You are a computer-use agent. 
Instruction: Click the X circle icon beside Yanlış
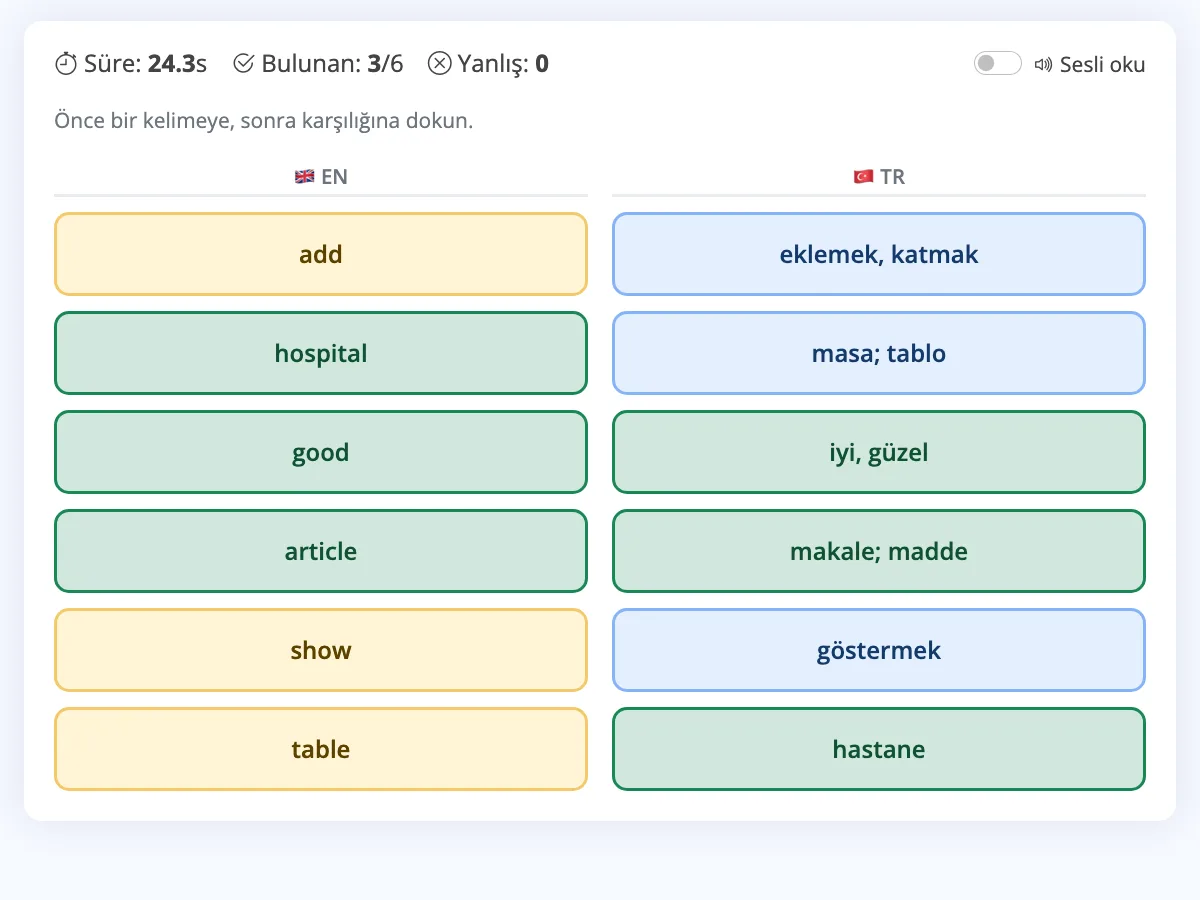tap(439, 64)
